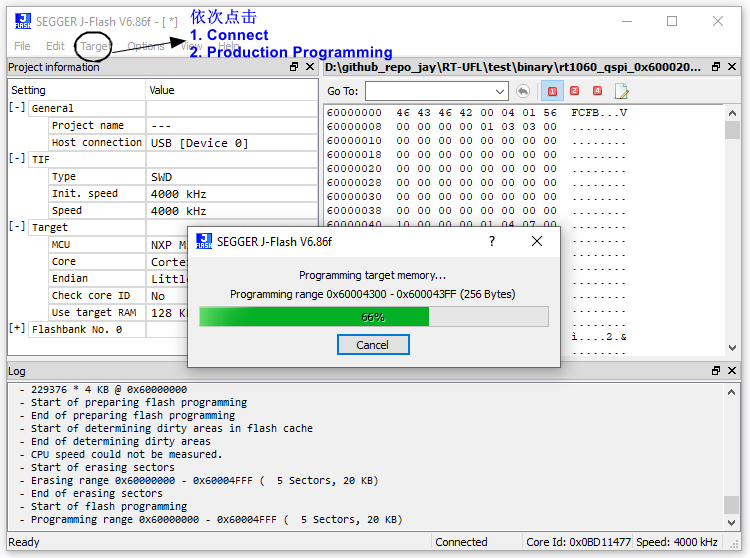
Task: Click the Log scrollbar up arrow
Action: 731,392
